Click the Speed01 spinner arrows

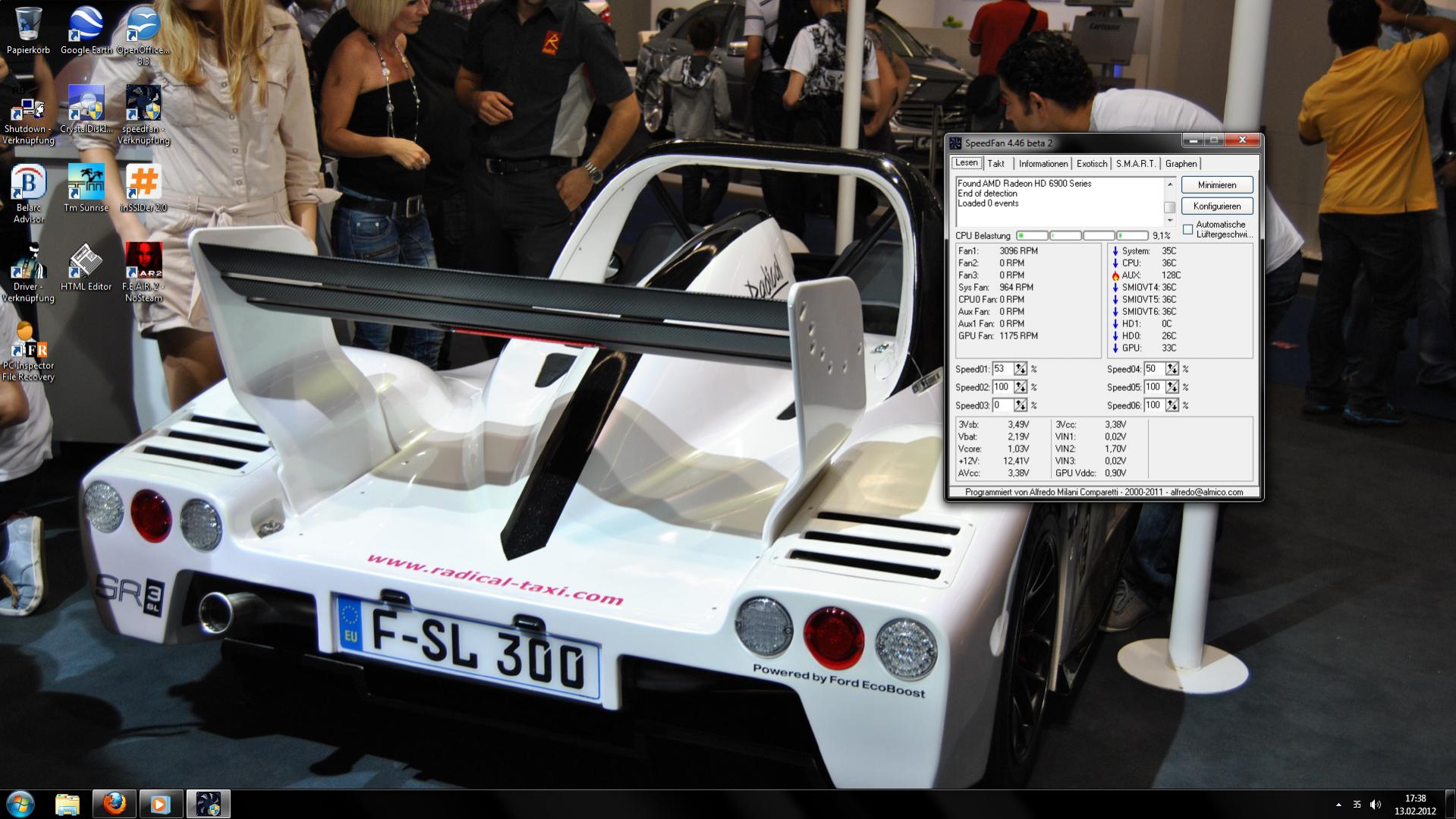point(1020,369)
